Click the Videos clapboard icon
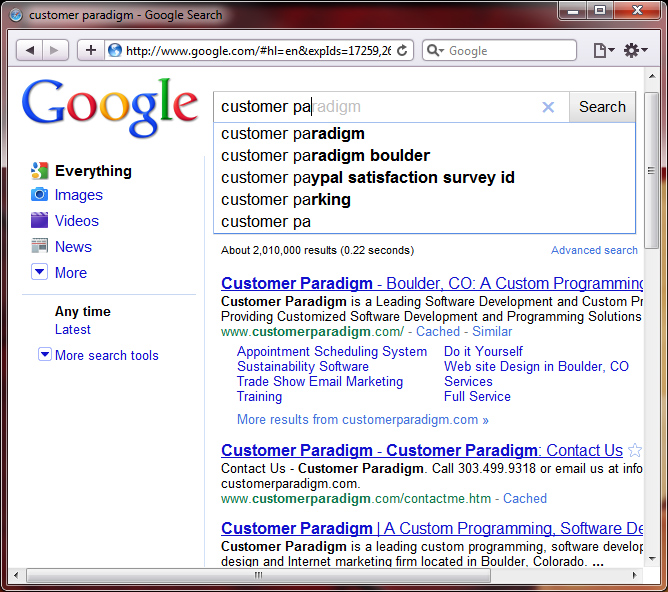Viewport: 668px width, 592px height. coord(39,221)
